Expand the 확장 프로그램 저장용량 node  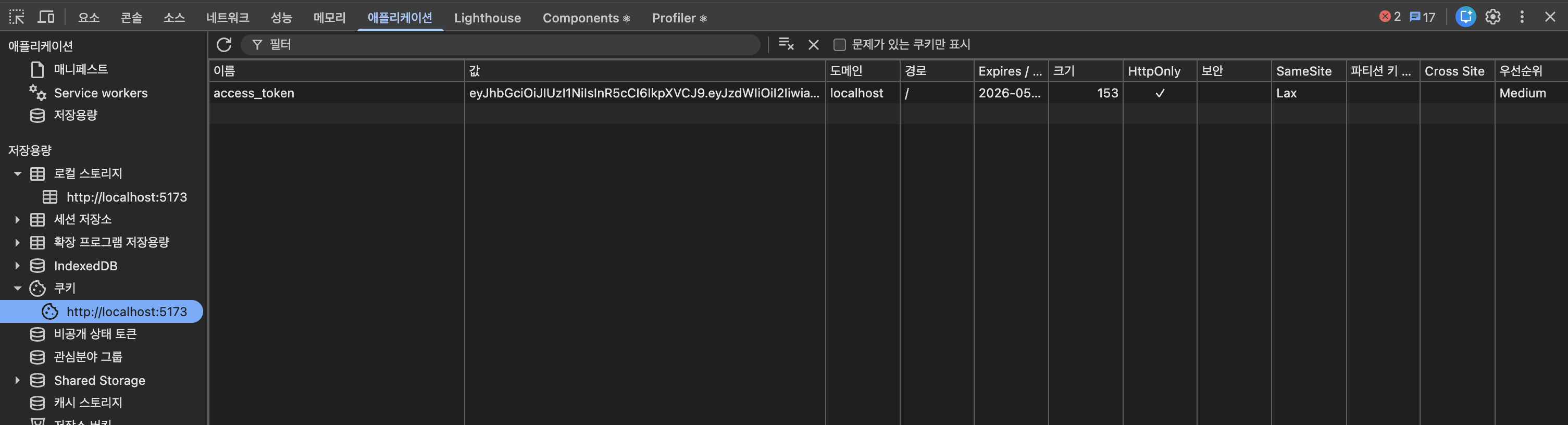pyautogui.click(x=17, y=242)
